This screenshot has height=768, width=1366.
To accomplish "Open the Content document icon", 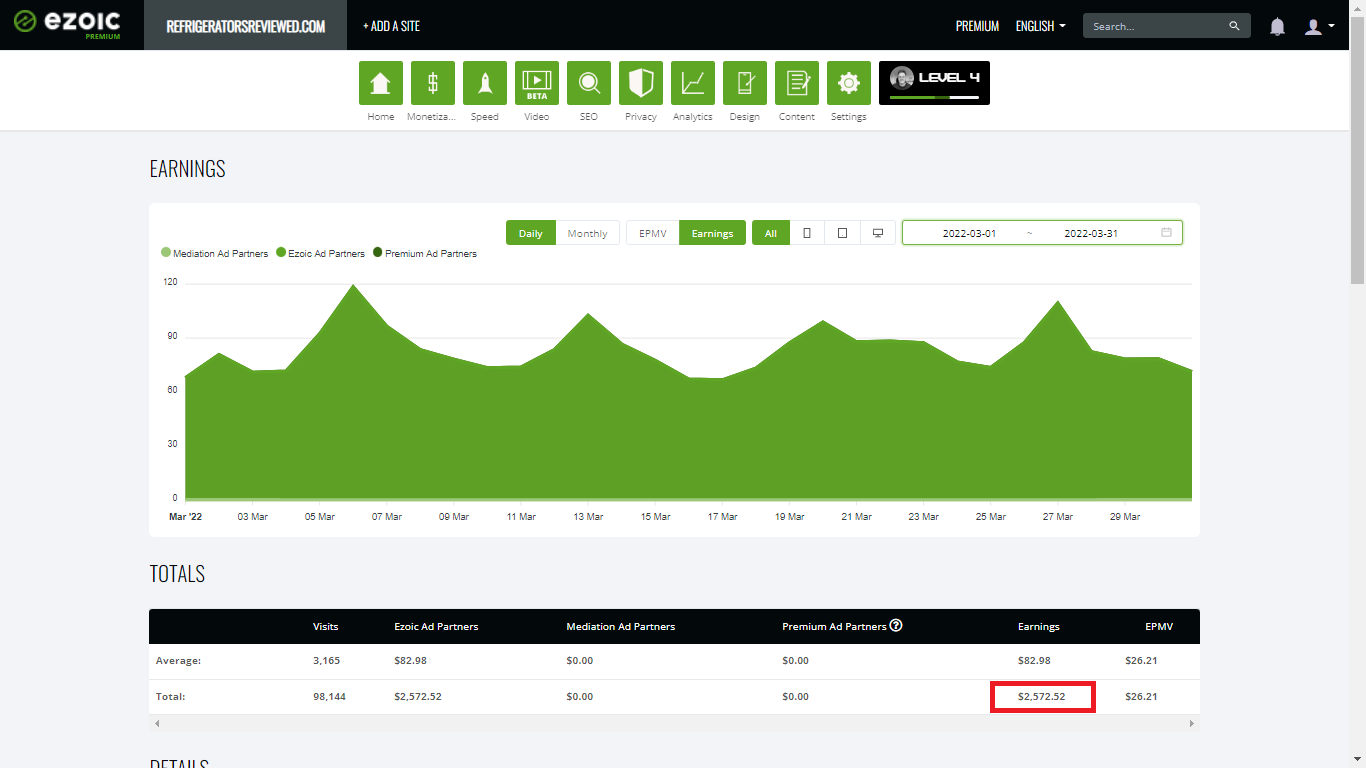I will 797,83.
